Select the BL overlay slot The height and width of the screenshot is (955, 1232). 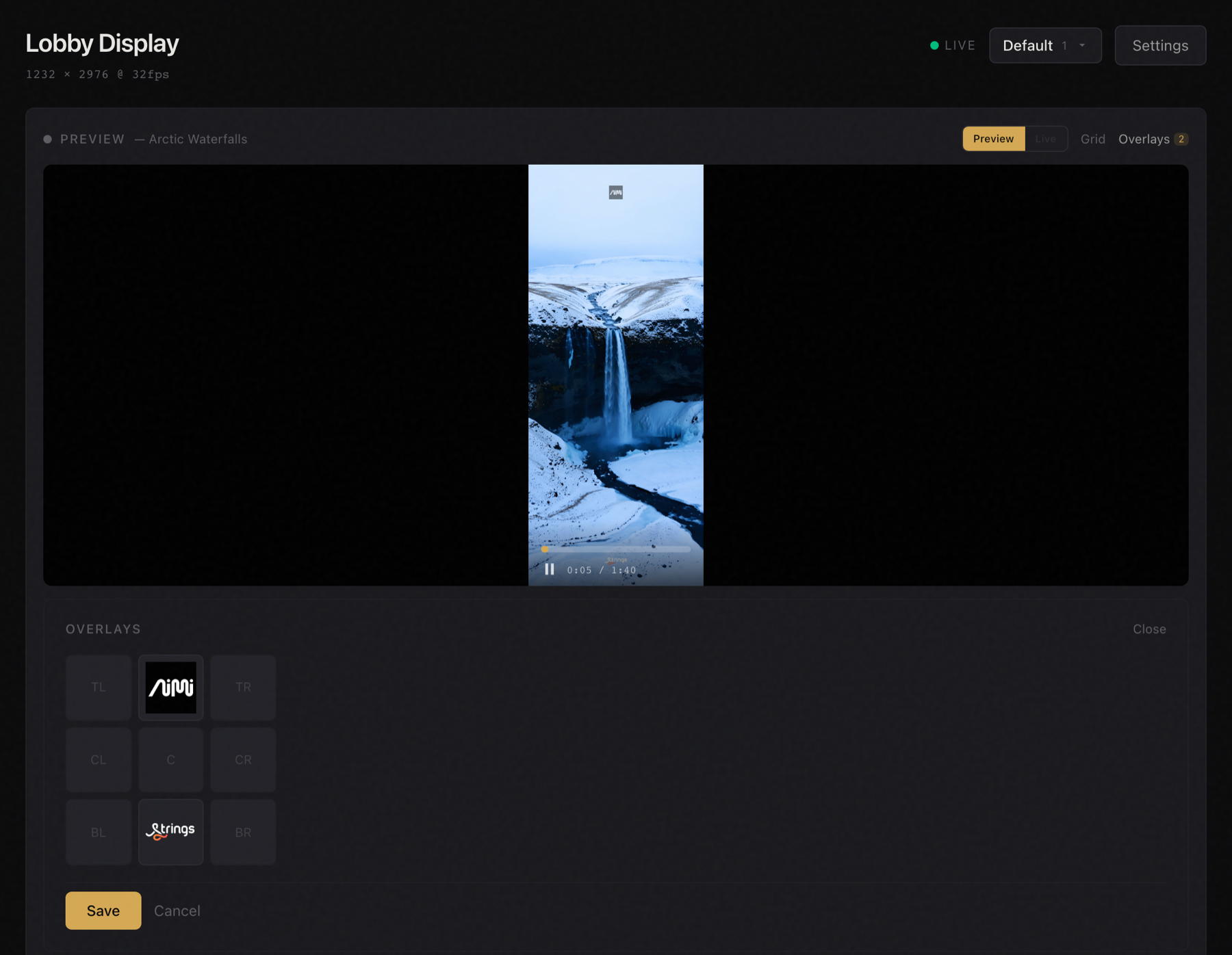coord(99,832)
